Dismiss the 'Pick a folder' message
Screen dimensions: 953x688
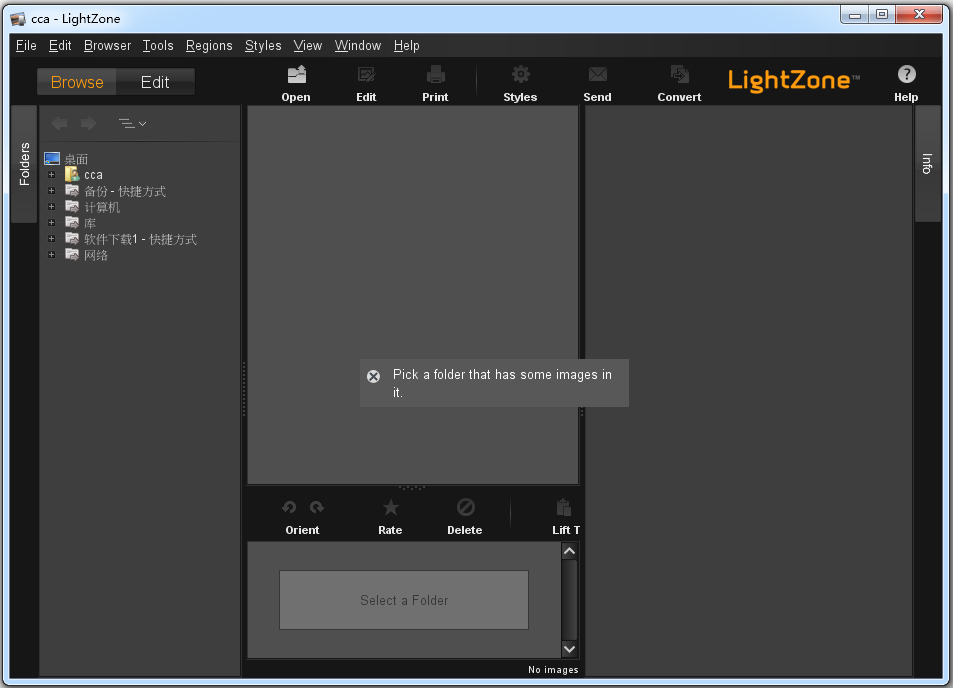[x=374, y=376]
